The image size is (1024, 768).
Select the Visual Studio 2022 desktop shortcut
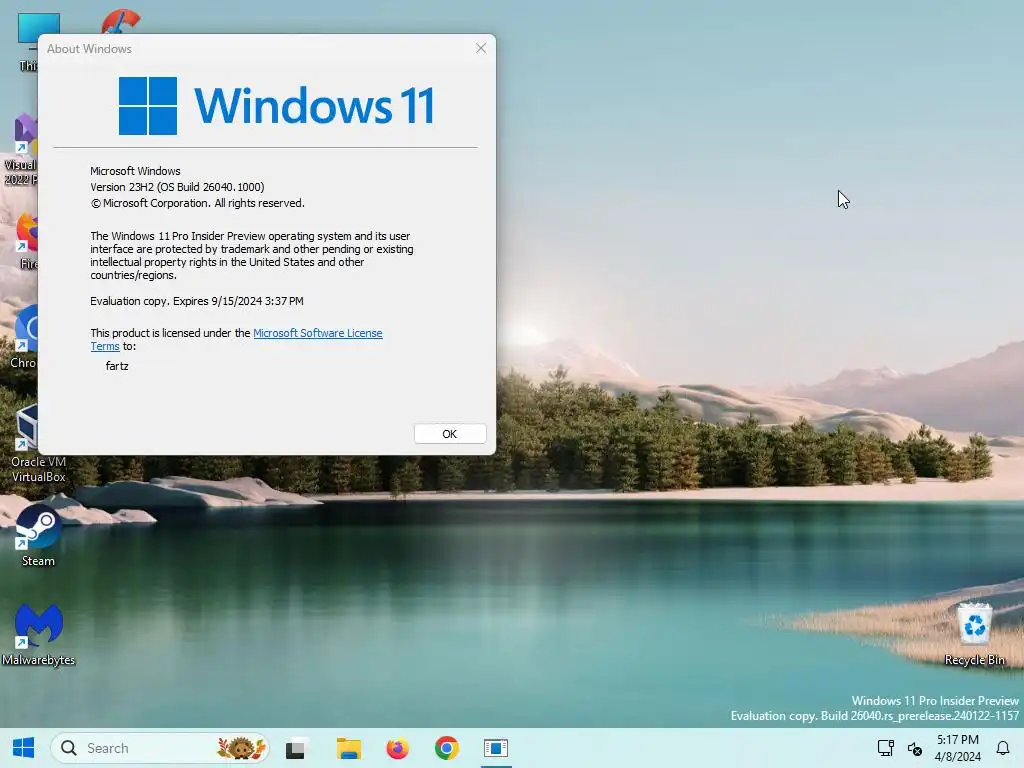pyautogui.click(x=21, y=150)
